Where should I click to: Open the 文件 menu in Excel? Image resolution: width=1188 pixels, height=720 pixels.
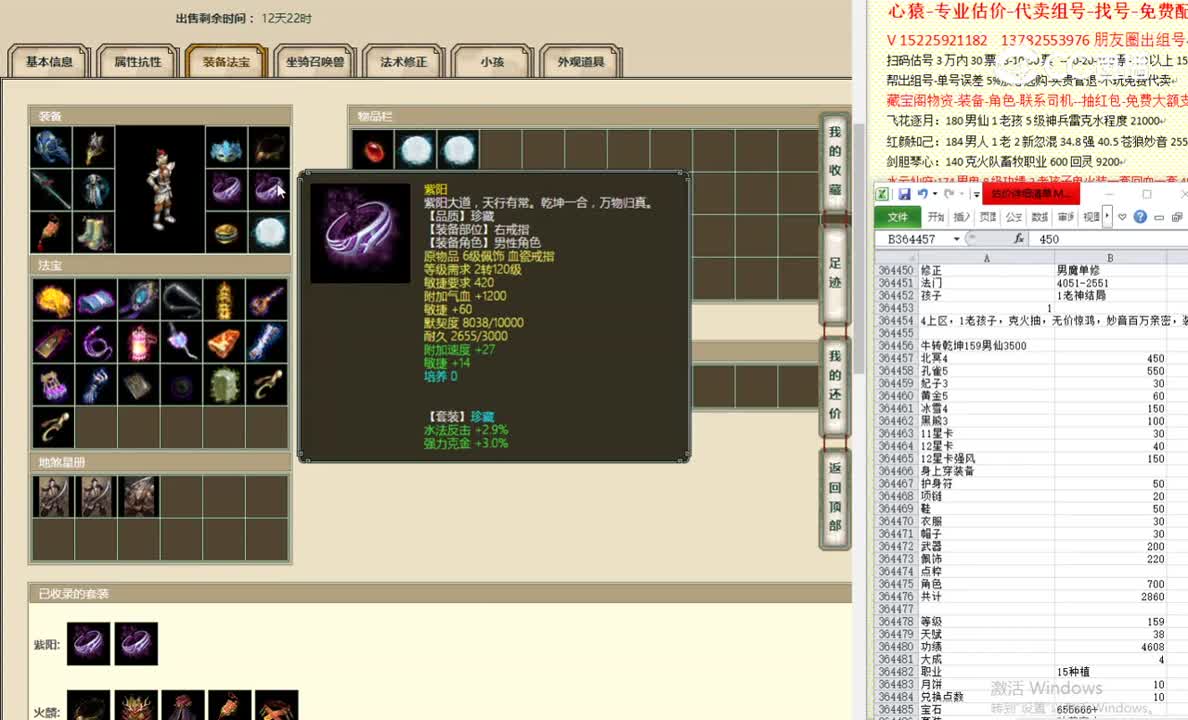point(899,217)
